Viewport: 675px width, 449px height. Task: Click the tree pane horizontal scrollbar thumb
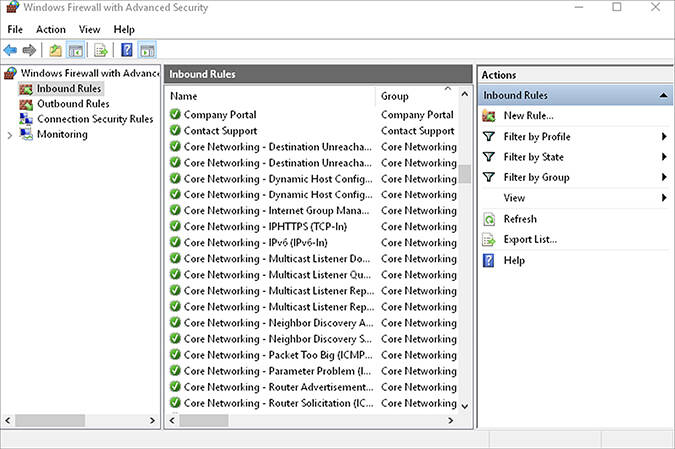tap(50, 421)
